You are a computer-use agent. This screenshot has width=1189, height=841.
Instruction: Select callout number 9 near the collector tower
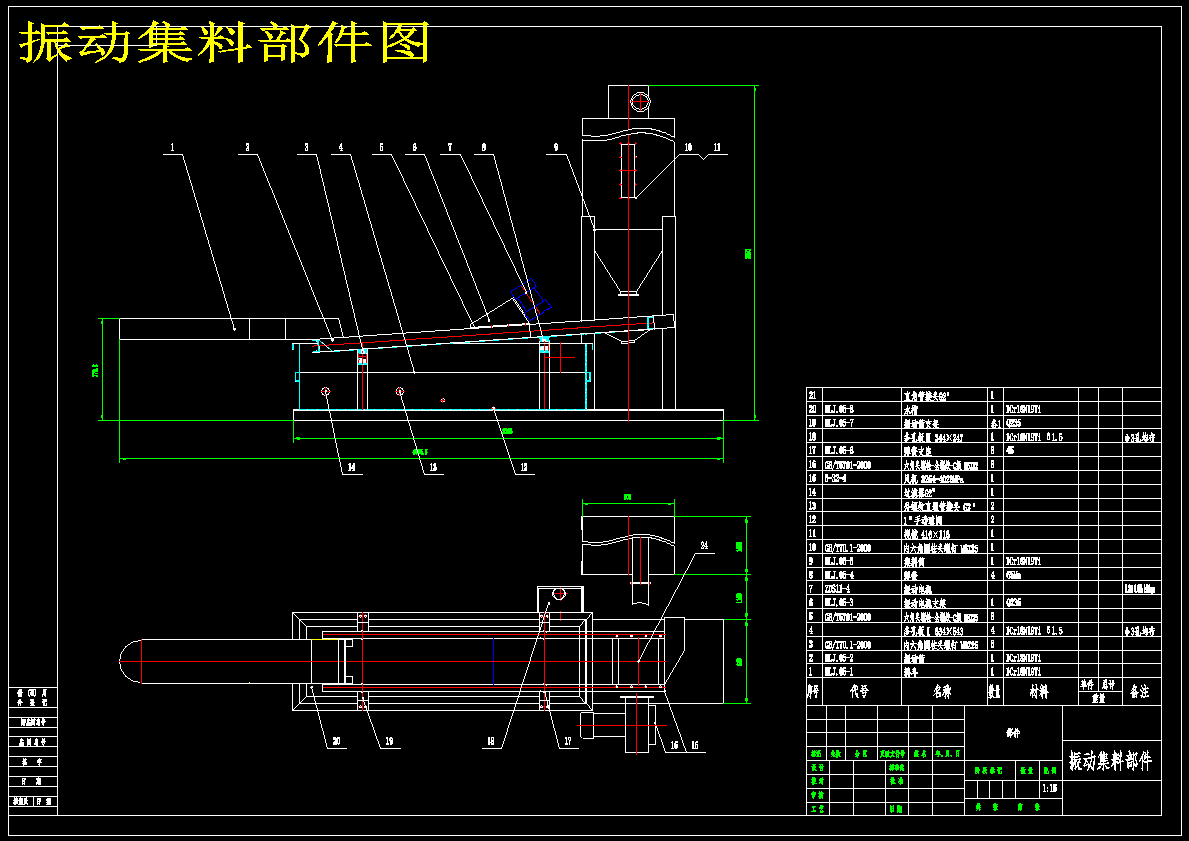click(x=556, y=147)
